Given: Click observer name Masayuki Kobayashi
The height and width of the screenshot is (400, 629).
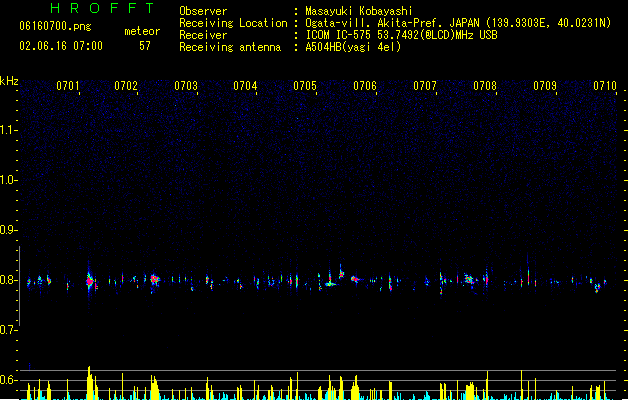Looking at the screenshot, I should coord(359,11).
